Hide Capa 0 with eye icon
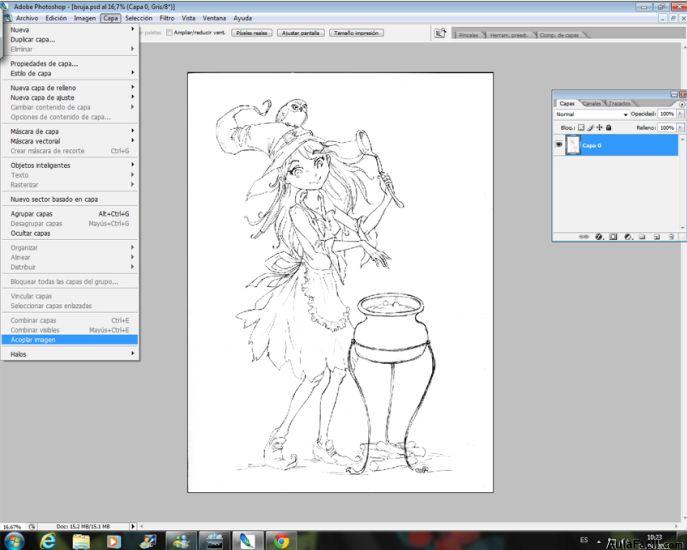Screen dimensions: 687x550 coord(559,145)
